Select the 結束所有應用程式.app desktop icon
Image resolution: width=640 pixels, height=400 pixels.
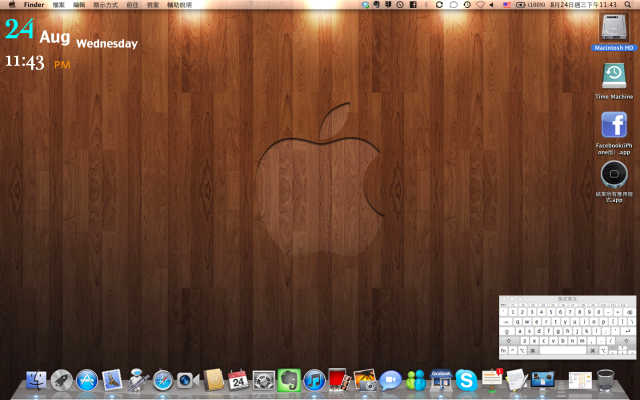(x=614, y=174)
